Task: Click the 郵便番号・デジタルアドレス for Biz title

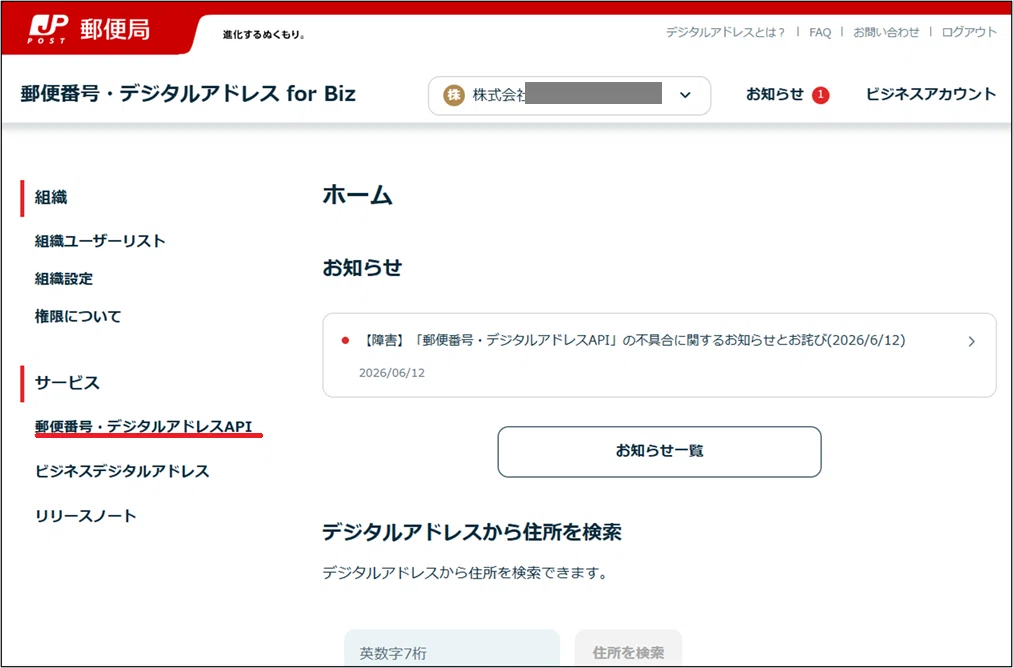Action: tap(188, 94)
